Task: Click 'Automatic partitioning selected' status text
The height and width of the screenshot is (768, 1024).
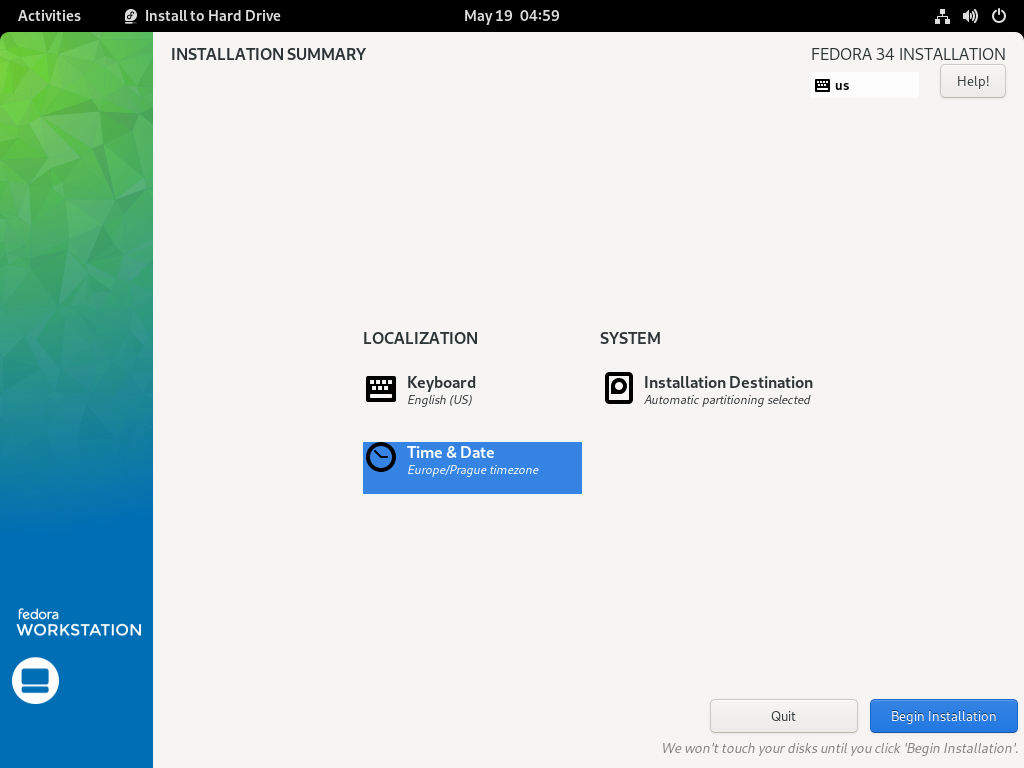Action: click(x=727, y=400)
